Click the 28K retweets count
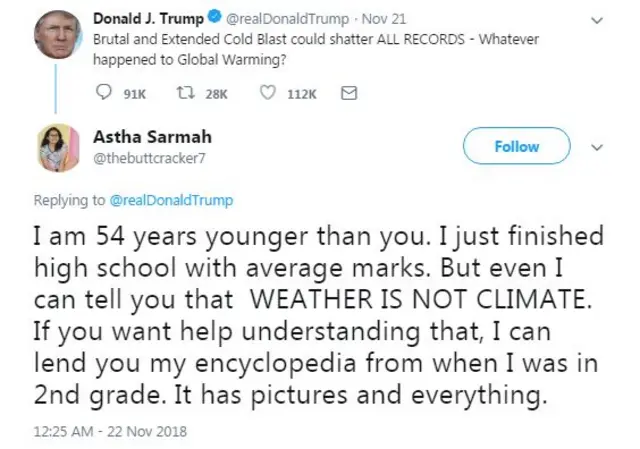Image resolution: width=640 pixels, height=449 pixels. [x=216, y=93]
